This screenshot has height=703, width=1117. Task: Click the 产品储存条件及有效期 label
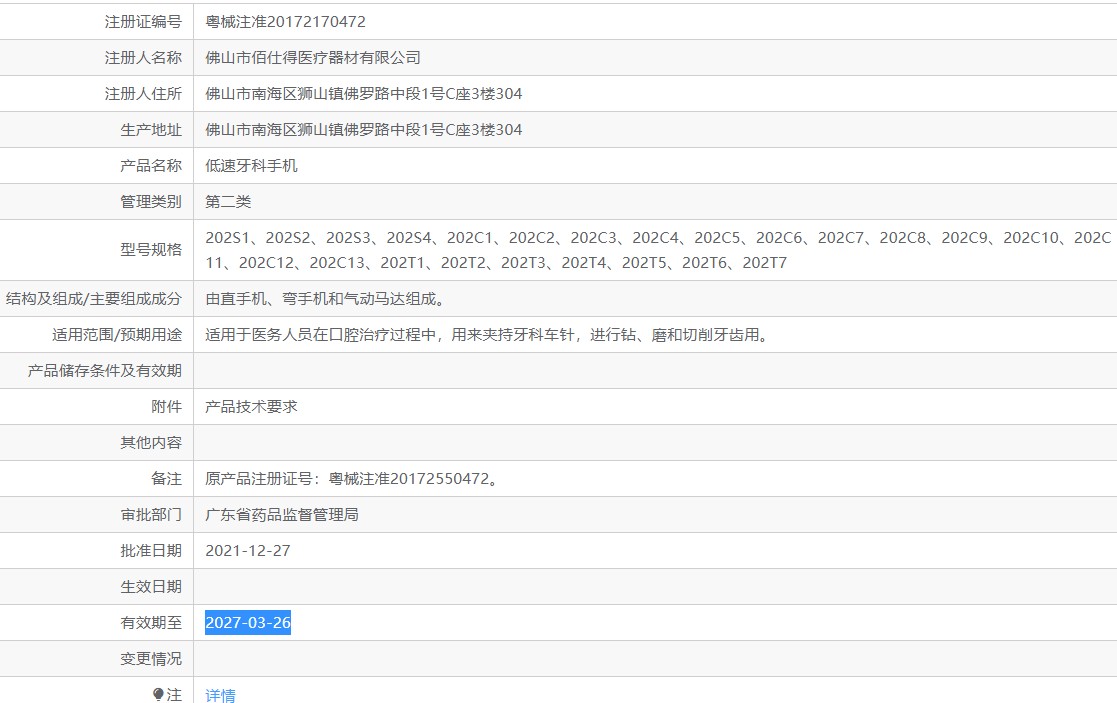point(105,371)
